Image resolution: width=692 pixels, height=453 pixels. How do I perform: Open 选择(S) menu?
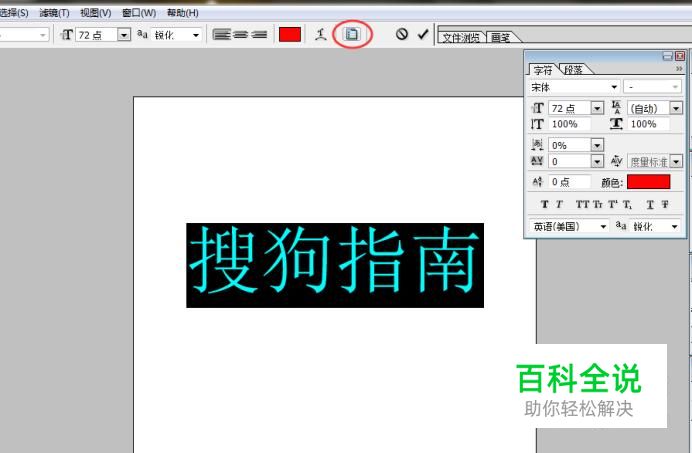pos(14,13)
